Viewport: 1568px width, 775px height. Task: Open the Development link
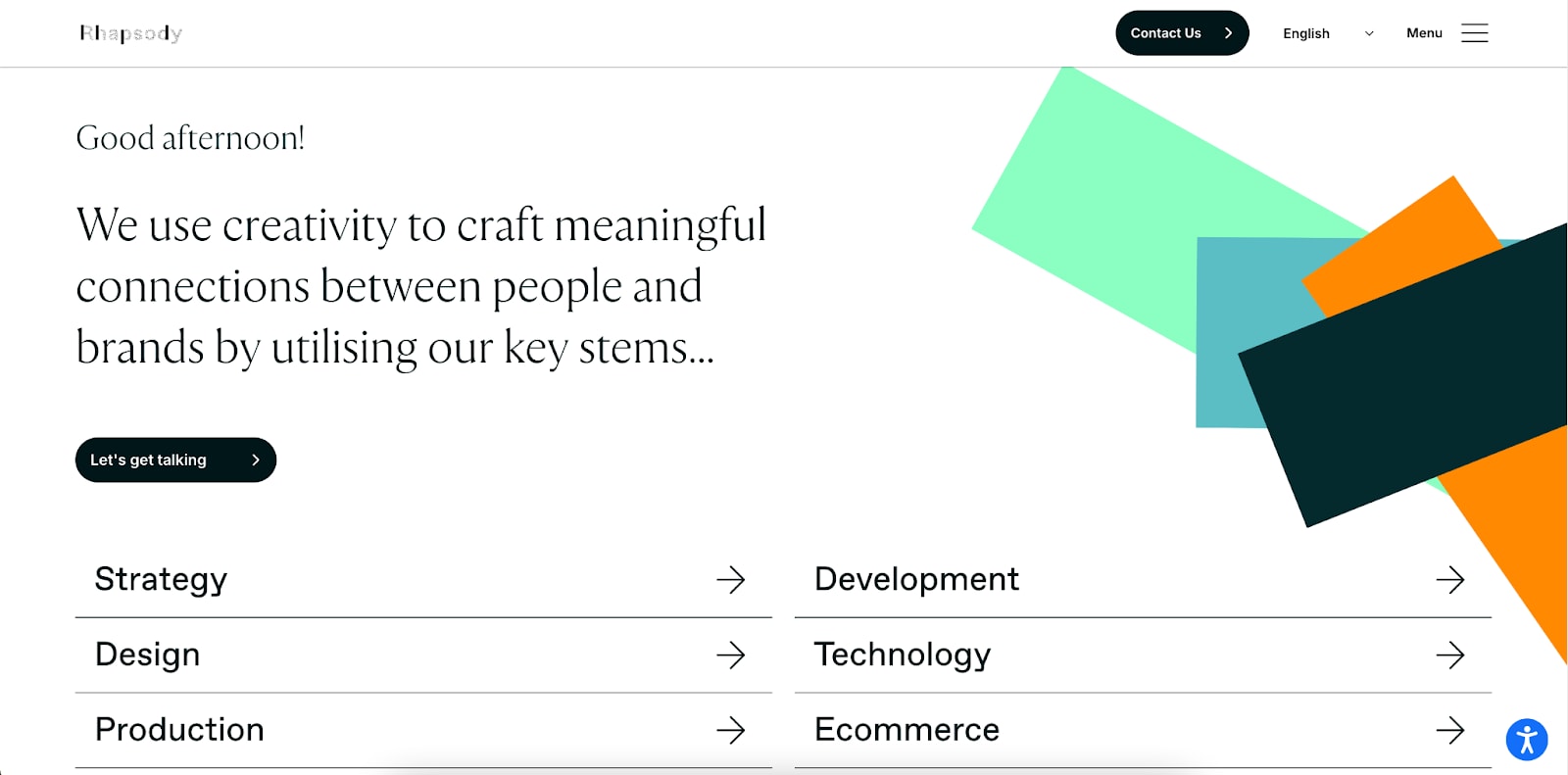coord(916,579)
